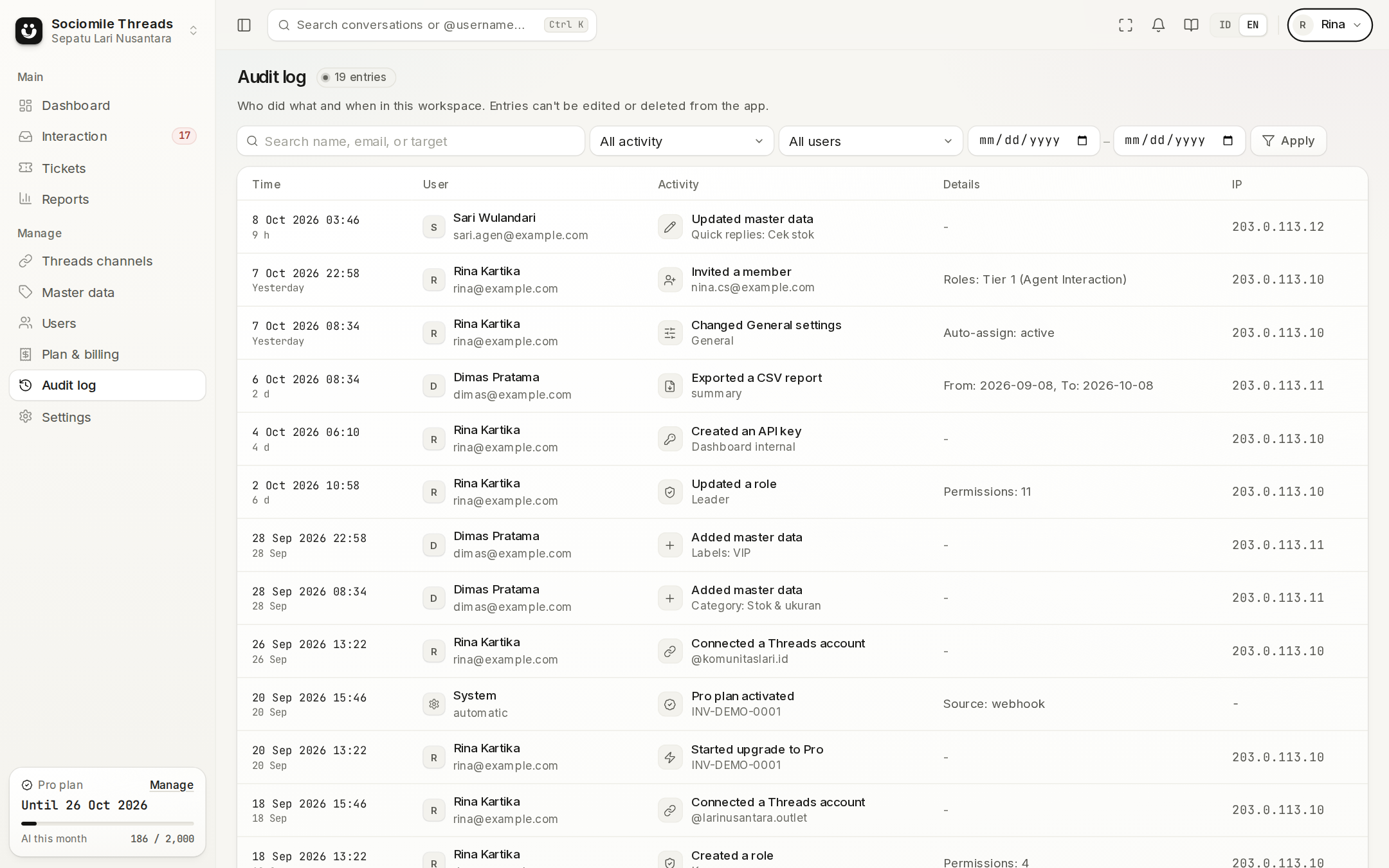Switch language to EN
This screenshot has height=868, width=1389.
click(1253, 25)
